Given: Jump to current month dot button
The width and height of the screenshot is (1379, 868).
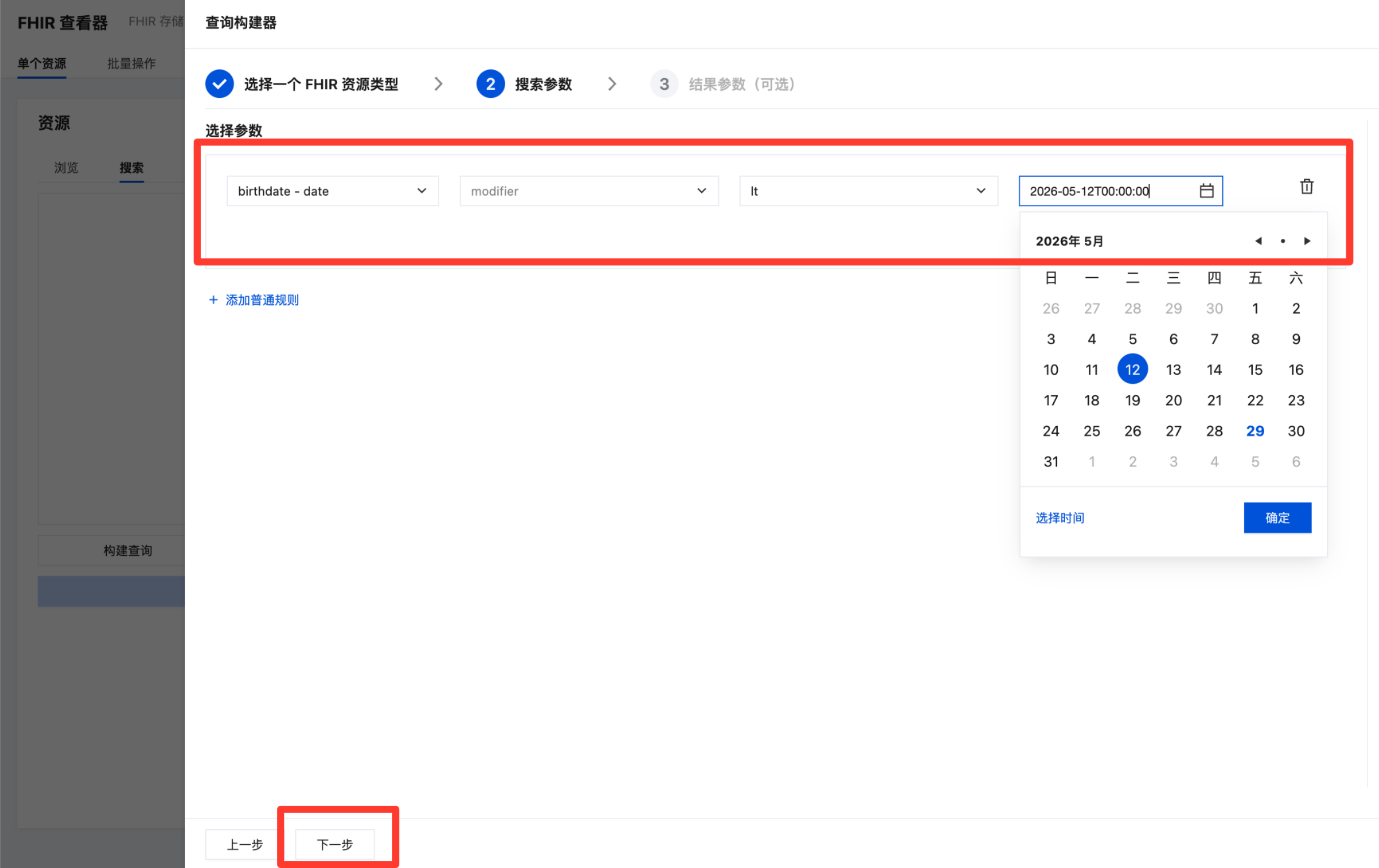Looking at the screenshot, I should click(x=1283, y=241).
